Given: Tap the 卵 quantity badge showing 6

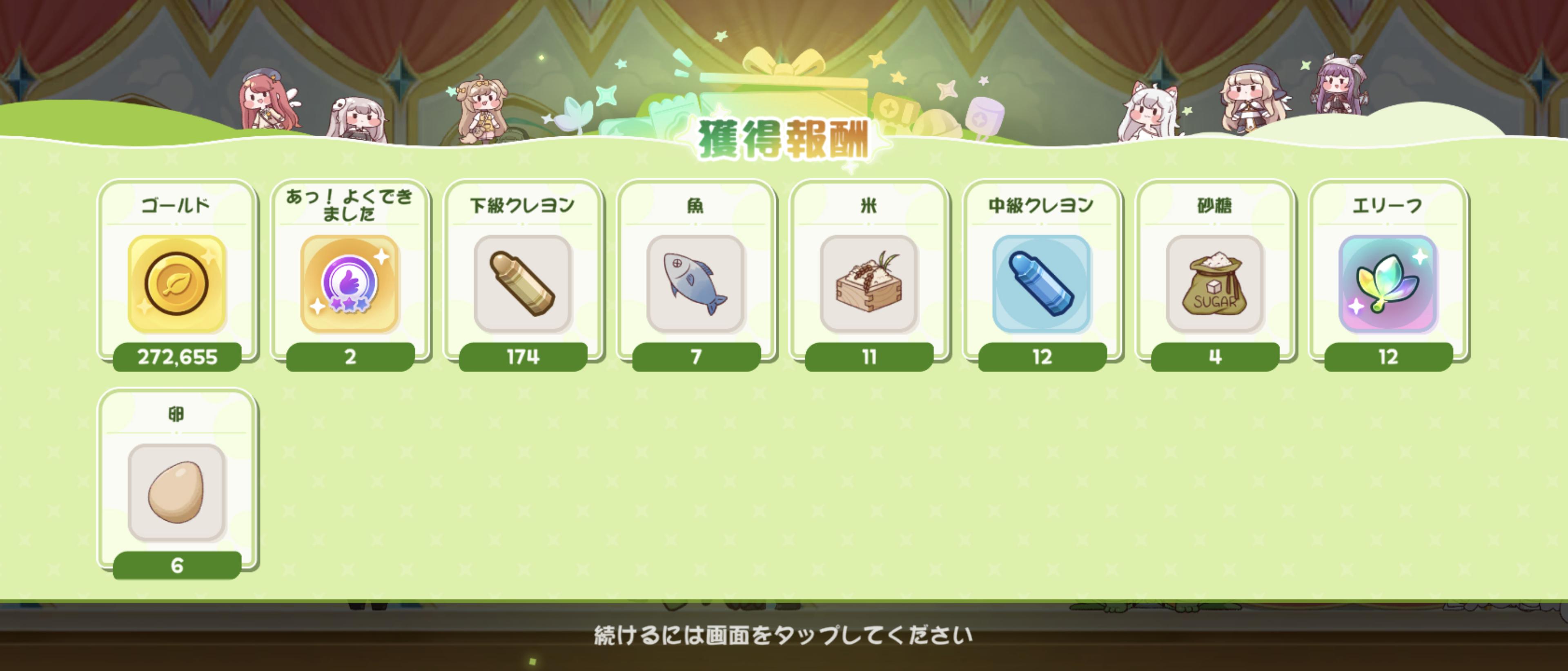Looking at the screenshot, I should 177,565.
